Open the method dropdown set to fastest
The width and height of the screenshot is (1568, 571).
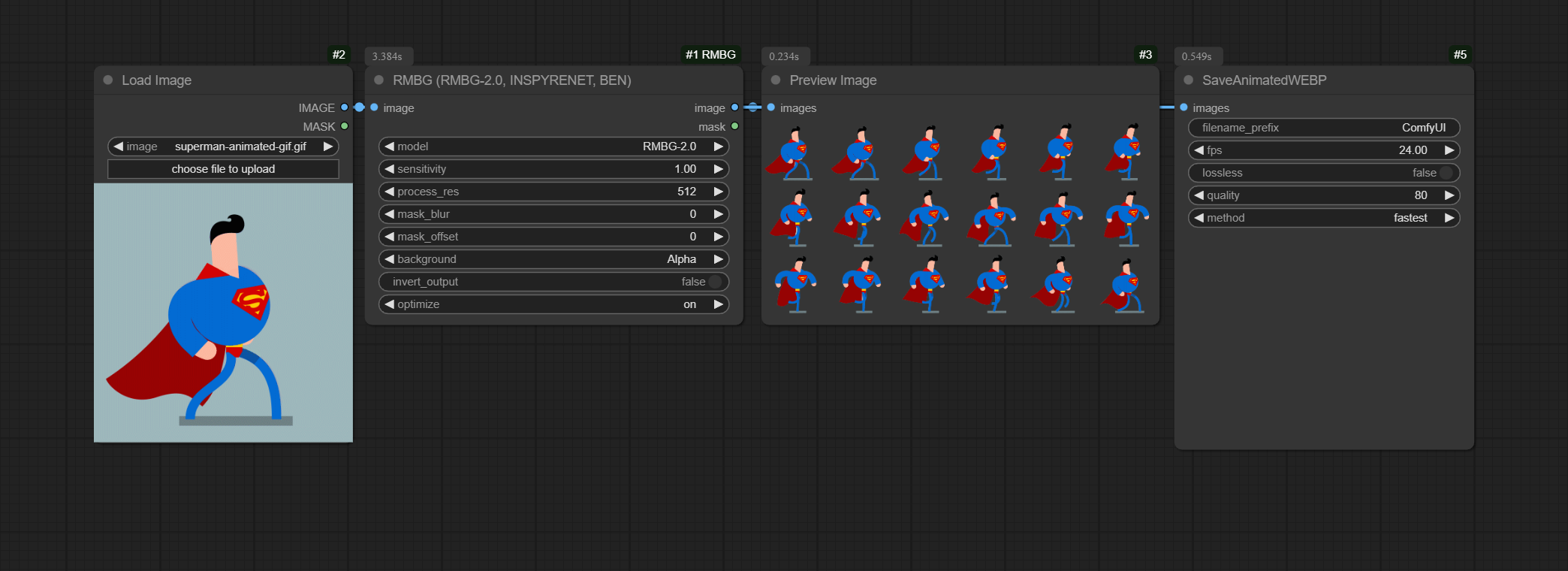pyautogui.click(x=1323, y=218)
